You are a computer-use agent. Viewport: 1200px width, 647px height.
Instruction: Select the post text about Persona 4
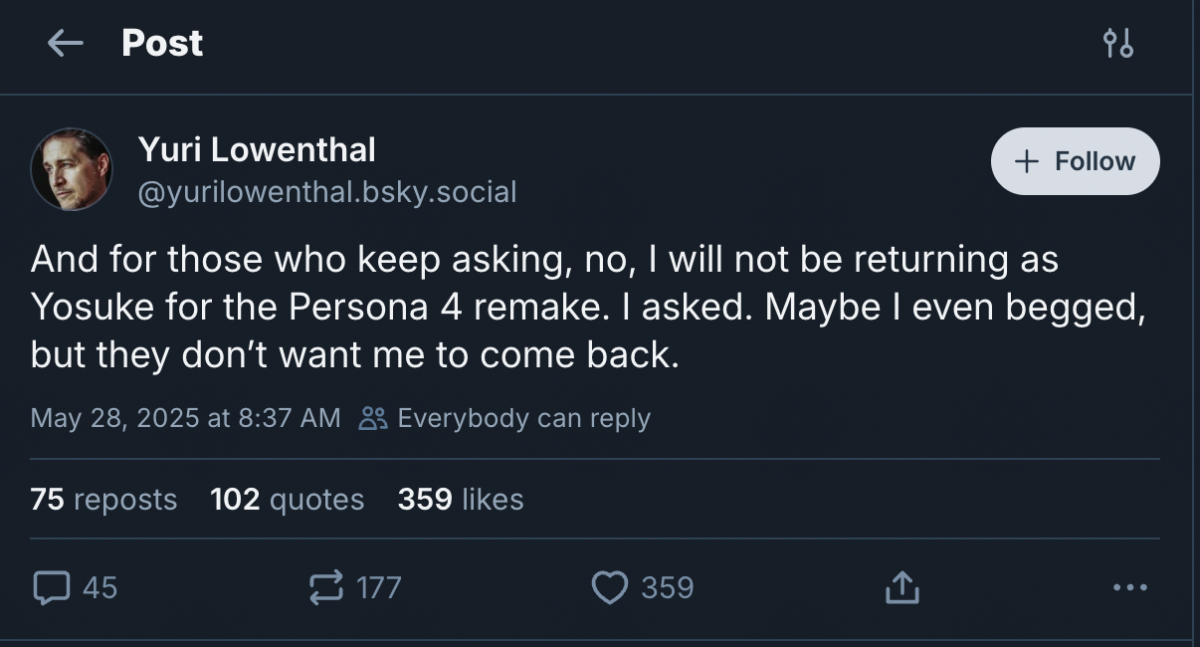587,308
